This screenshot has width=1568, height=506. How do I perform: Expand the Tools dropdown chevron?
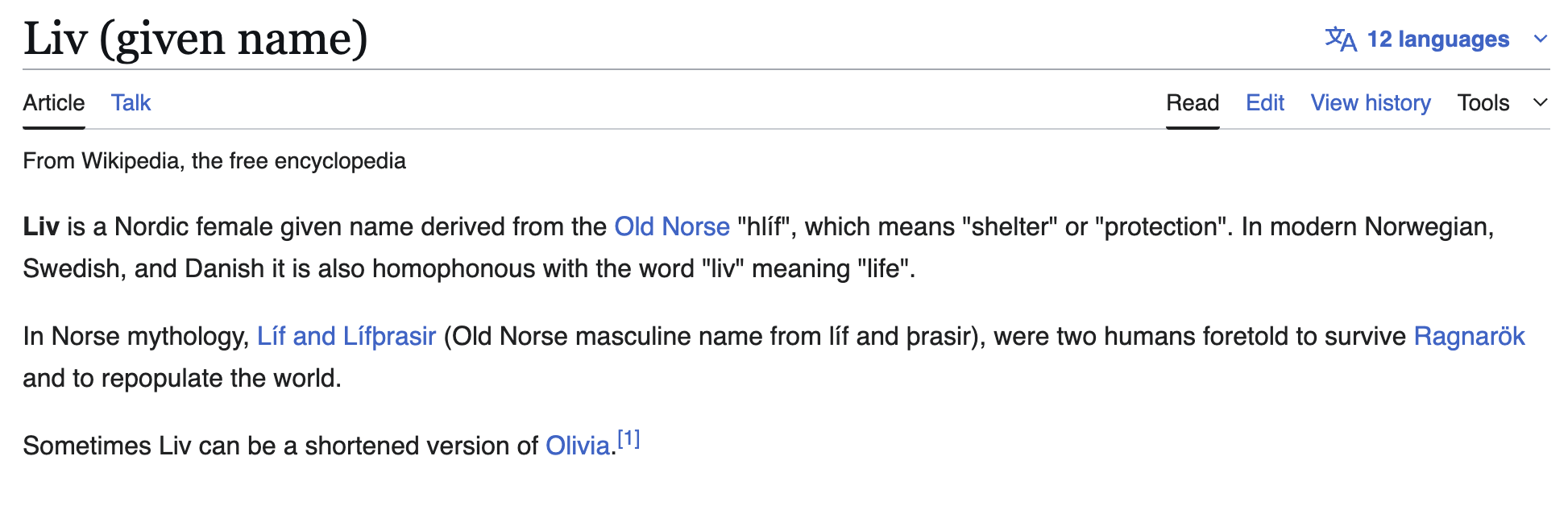point(1541,102)
